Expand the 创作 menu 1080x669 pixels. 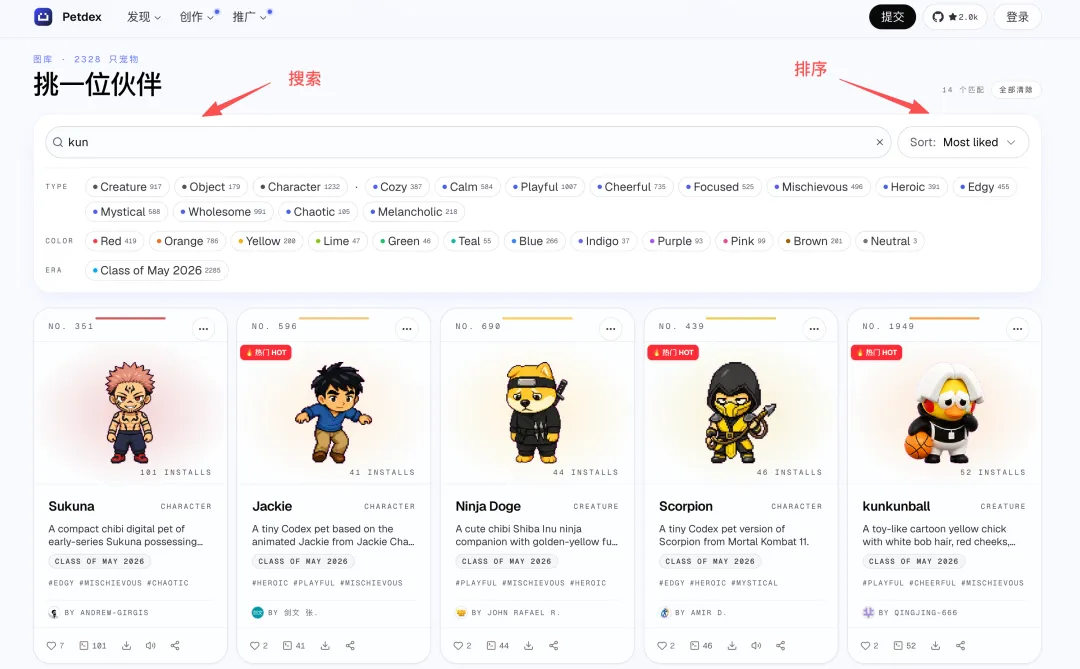click(x=196, y=17)
